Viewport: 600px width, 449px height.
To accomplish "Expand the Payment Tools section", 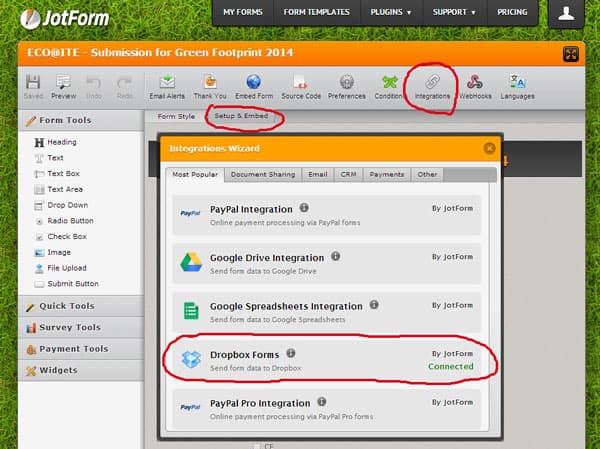I will point(81,349).
